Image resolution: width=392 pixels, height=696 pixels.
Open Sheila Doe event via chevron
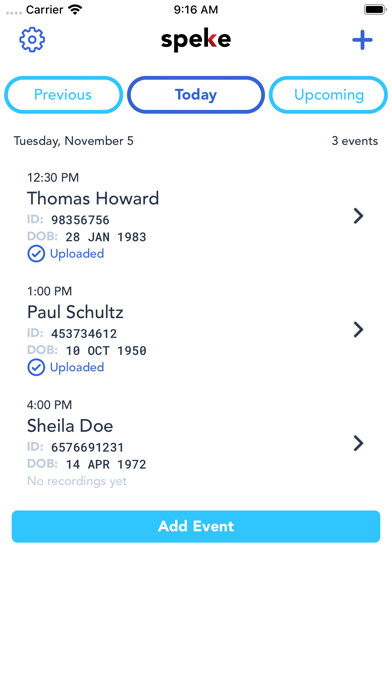point(358,443)
